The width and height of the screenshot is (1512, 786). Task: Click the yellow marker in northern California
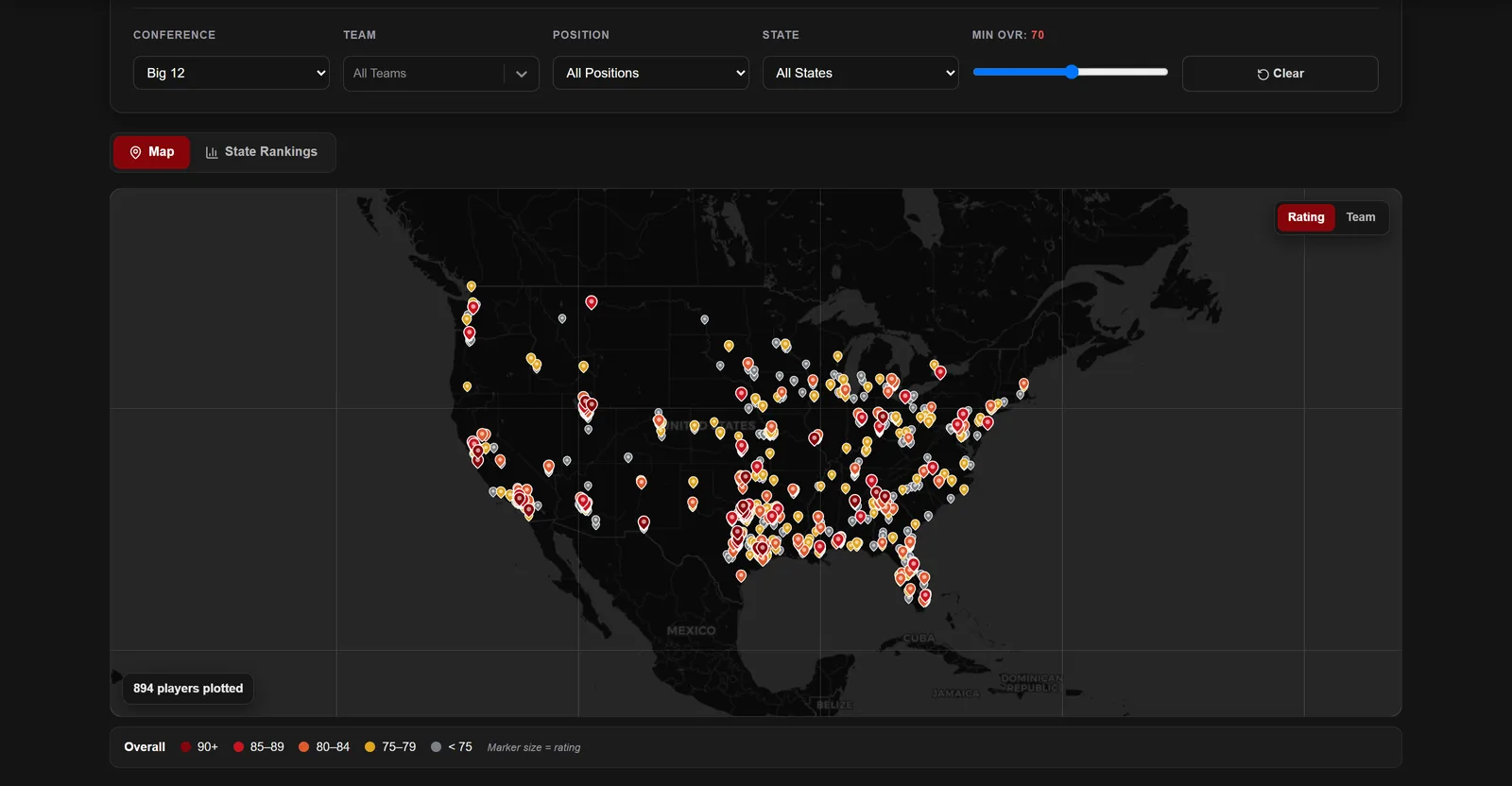point(467,386)
